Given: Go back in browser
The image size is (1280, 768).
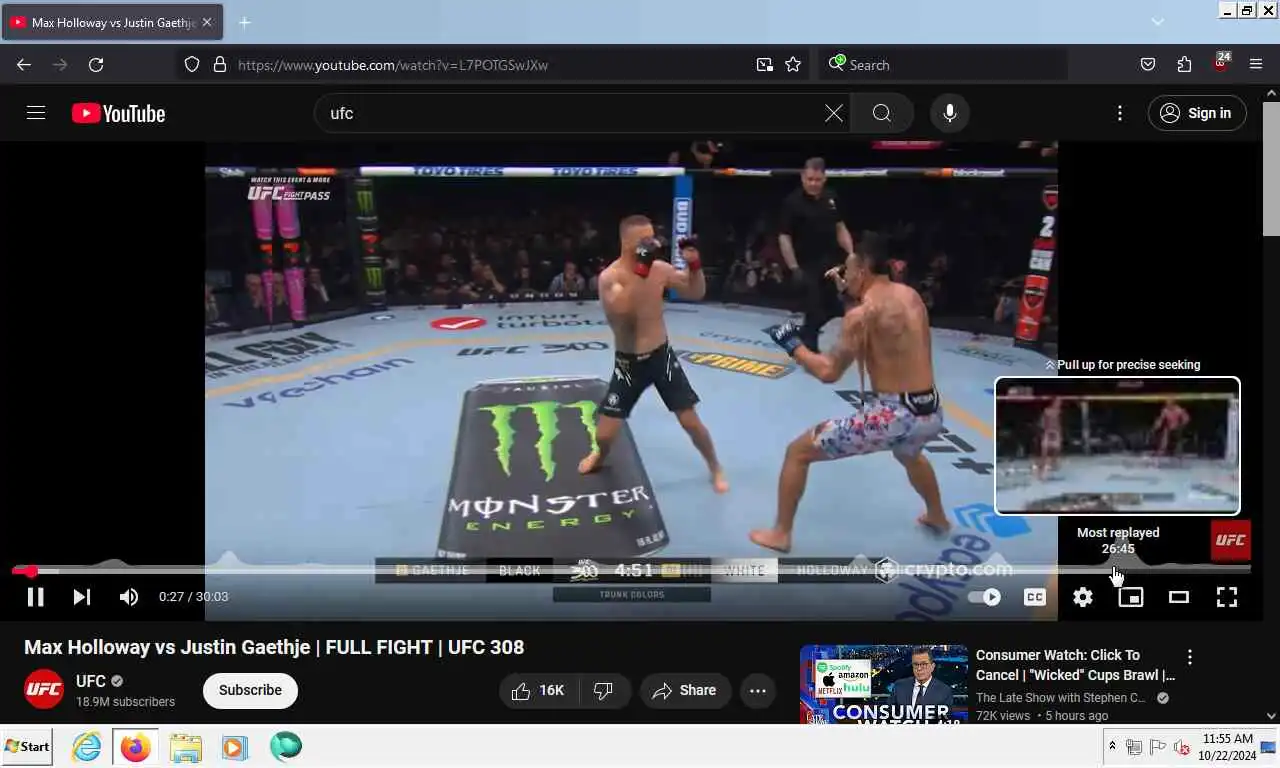Looking at the screenshot, I should (24, 64).
